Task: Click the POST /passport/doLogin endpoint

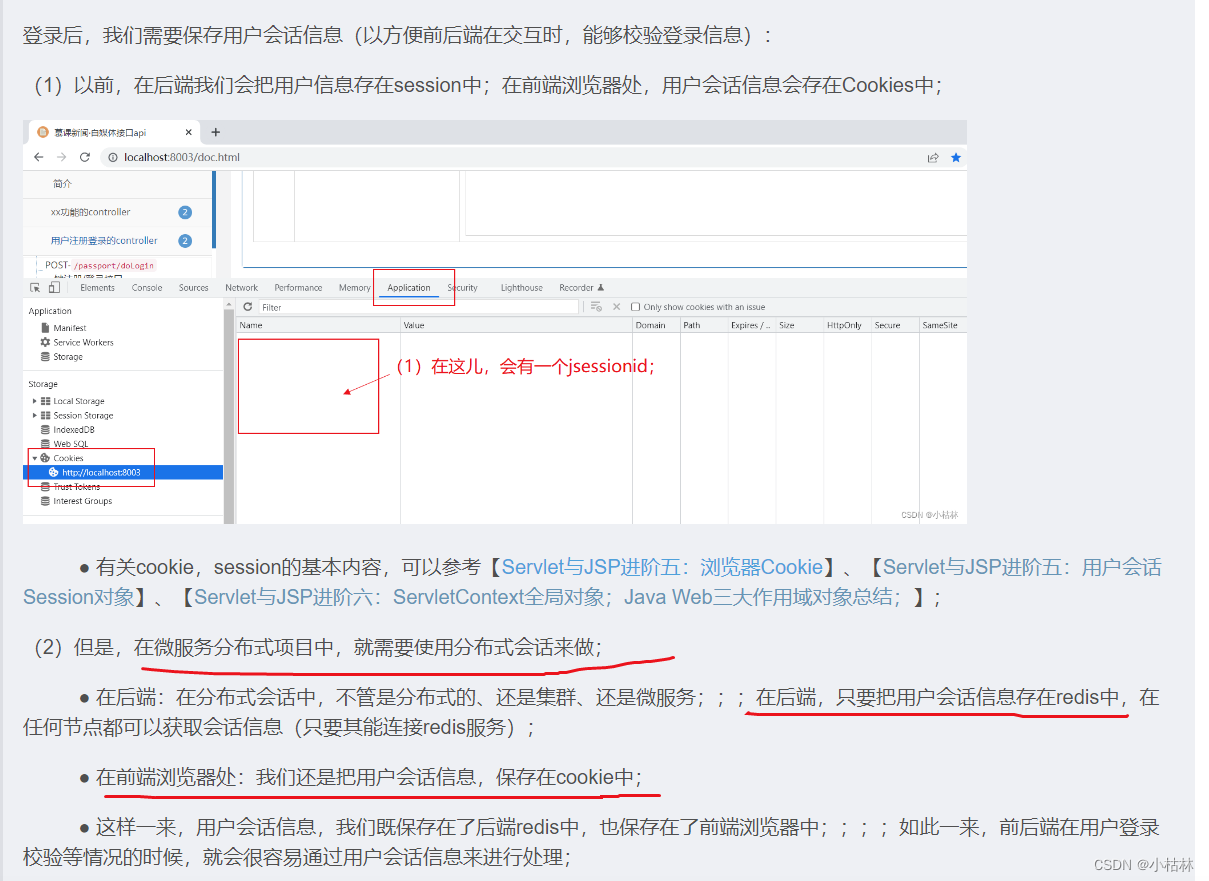Action: pyautogui.click(x=100, y=265)
